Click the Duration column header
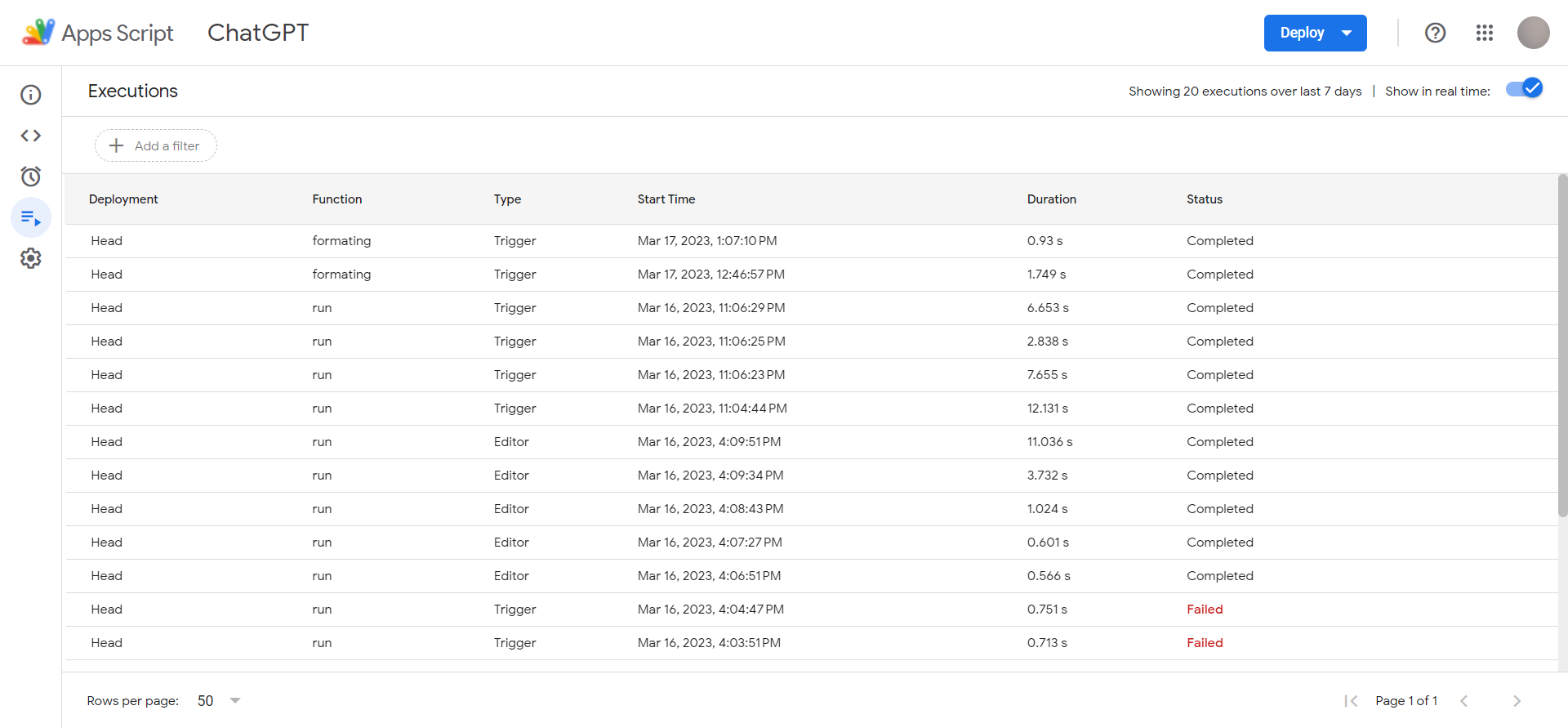This screenshot has height=728, width=1568. tap(1052, 199)
